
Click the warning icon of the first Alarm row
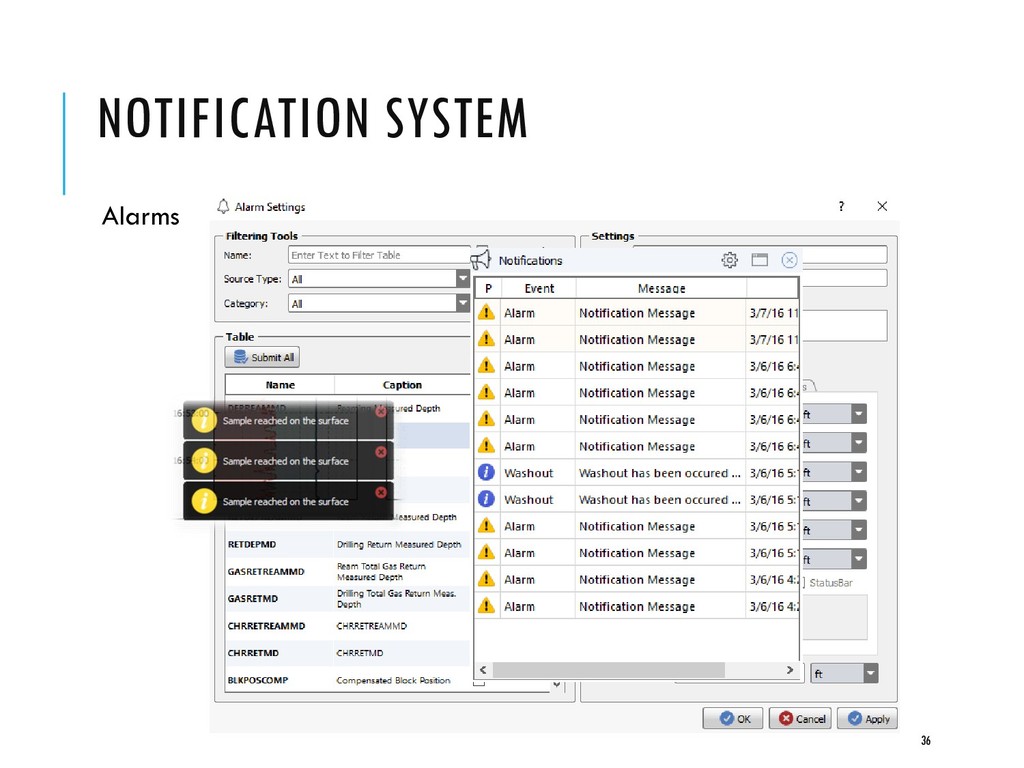click(486, 313)
